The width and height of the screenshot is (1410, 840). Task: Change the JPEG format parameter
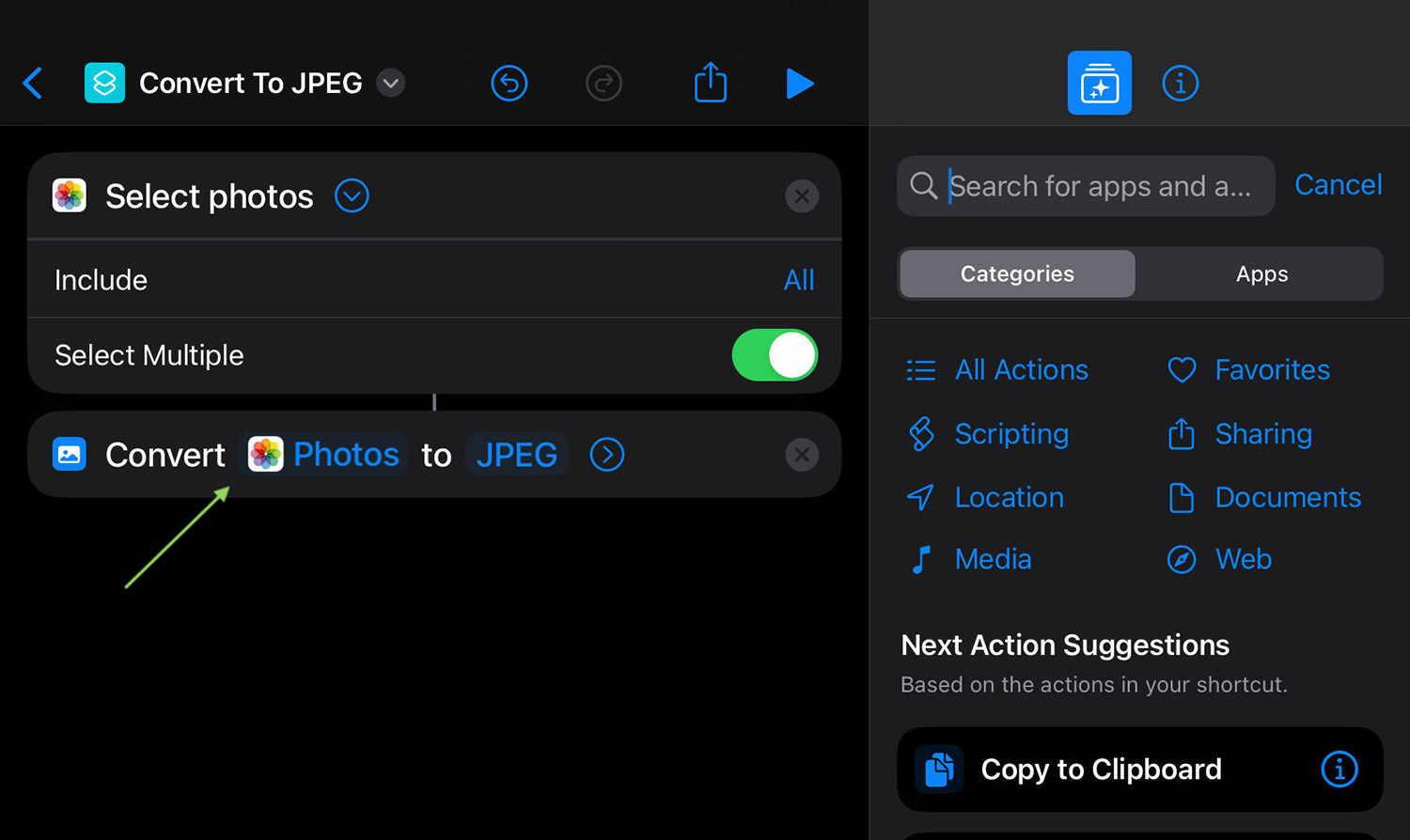(517, 455)
